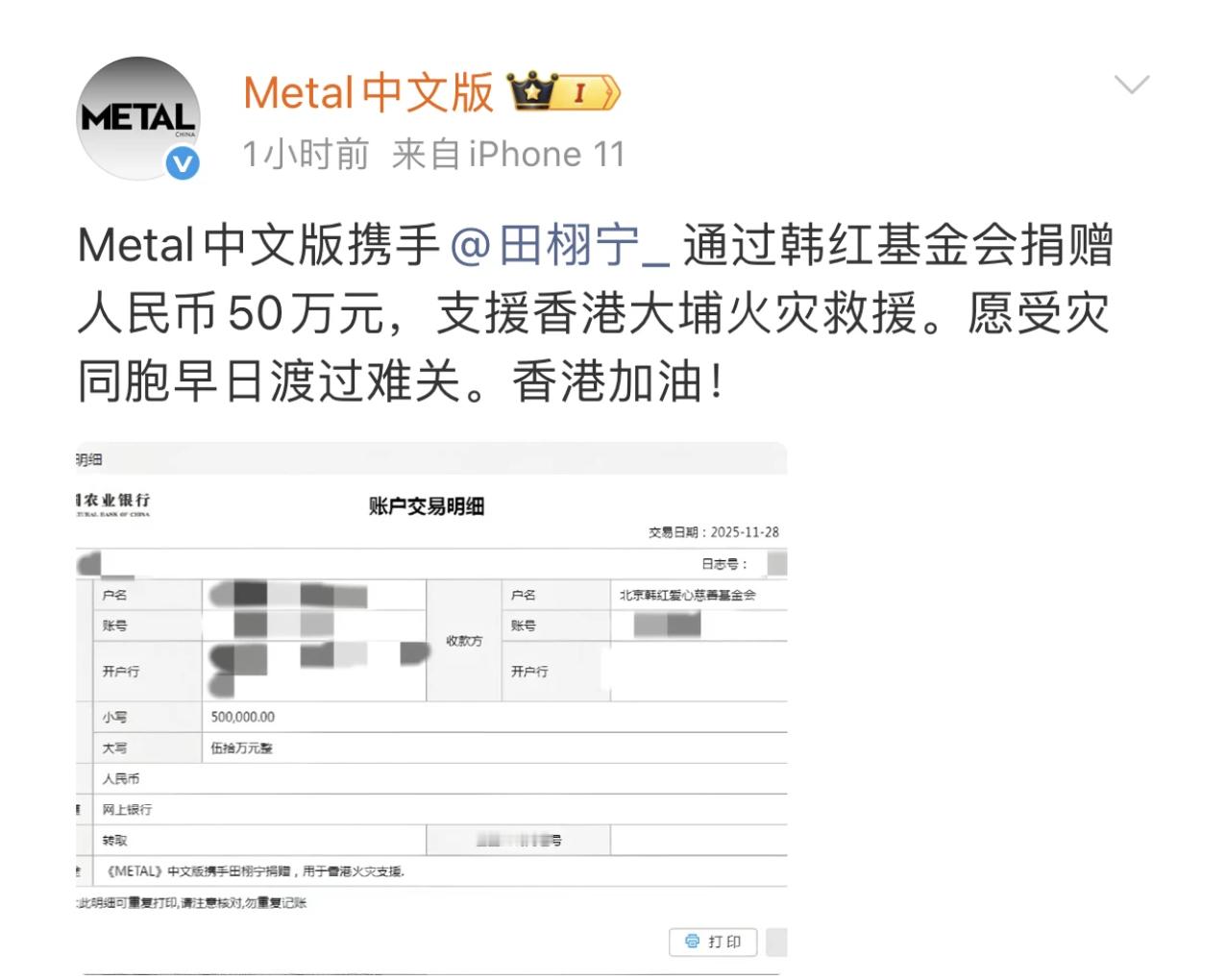Open the 账户交易明细 statement image
This screenshot has width=1226, height=980.
pyautogui.click(x=431, y=708)
